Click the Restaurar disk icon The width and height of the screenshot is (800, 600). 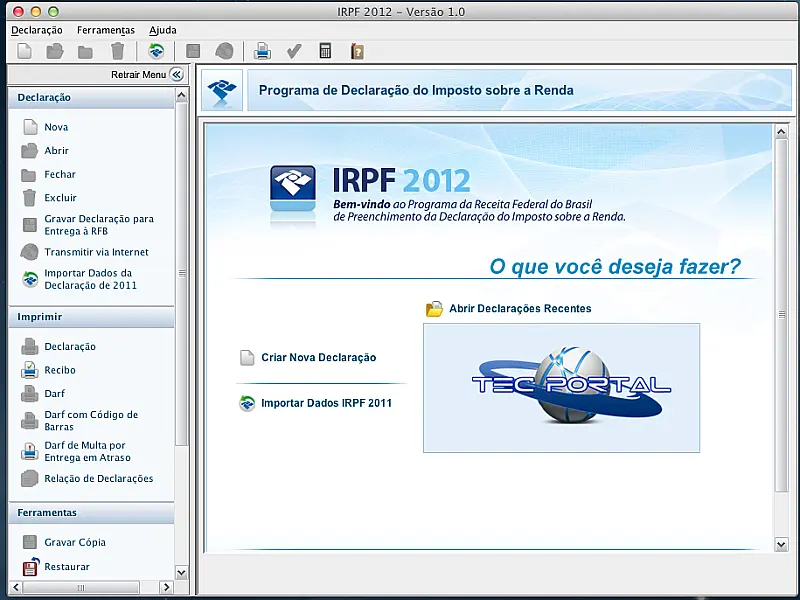tap(31, 566)
